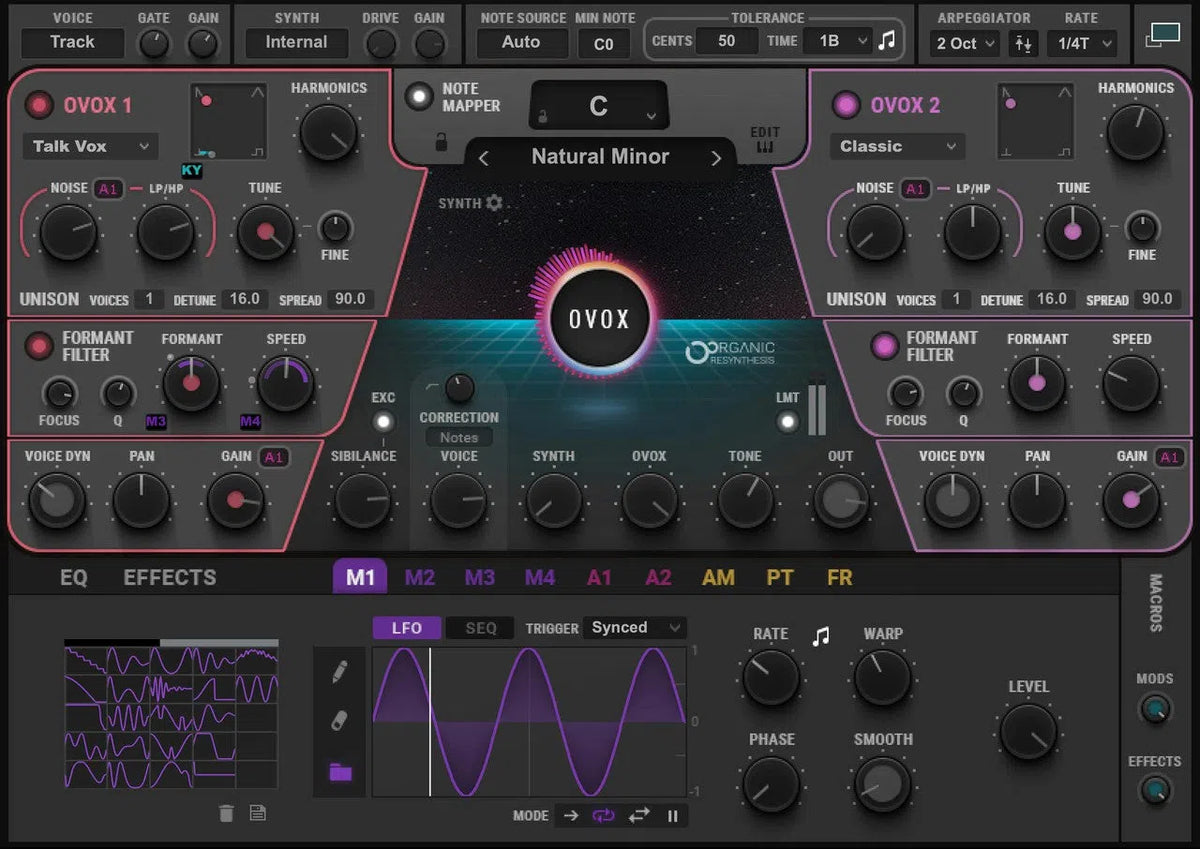Select the eraser tool in the LFO editor
The height and width of the screenshot is (849, 1200).
(338, 717)
